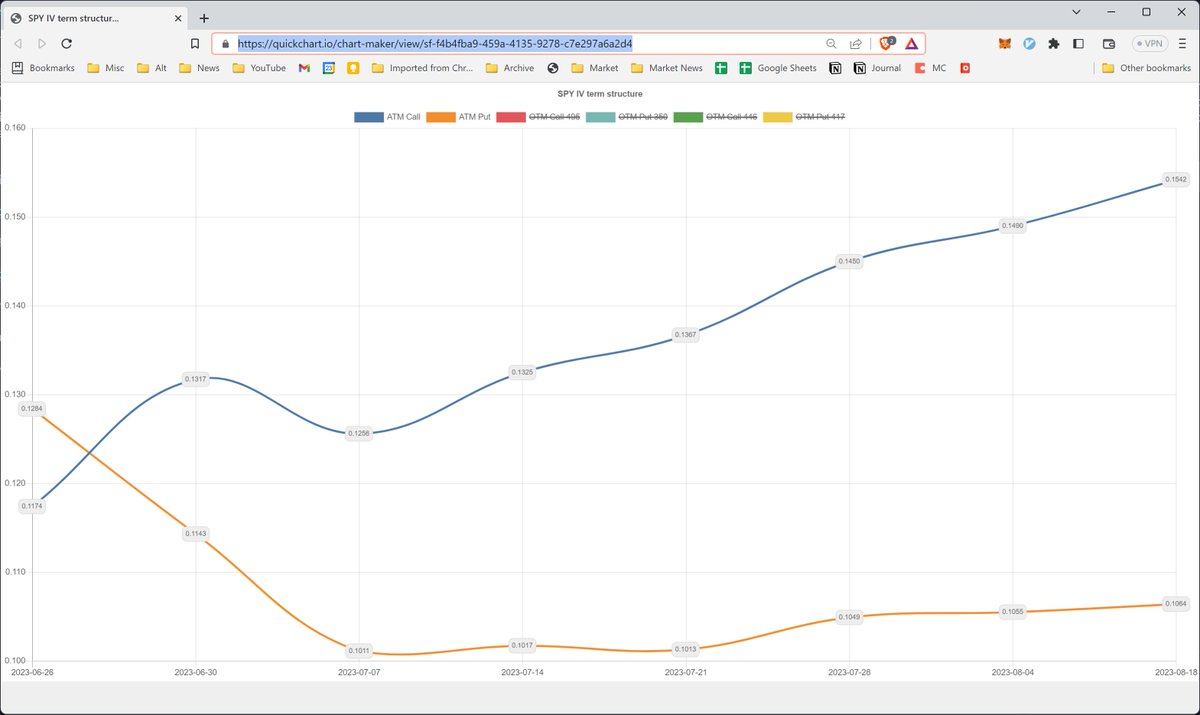Open the Market News bookmarks folder
This screenshot has width=1200, height=715.
(x=666, y=68)
